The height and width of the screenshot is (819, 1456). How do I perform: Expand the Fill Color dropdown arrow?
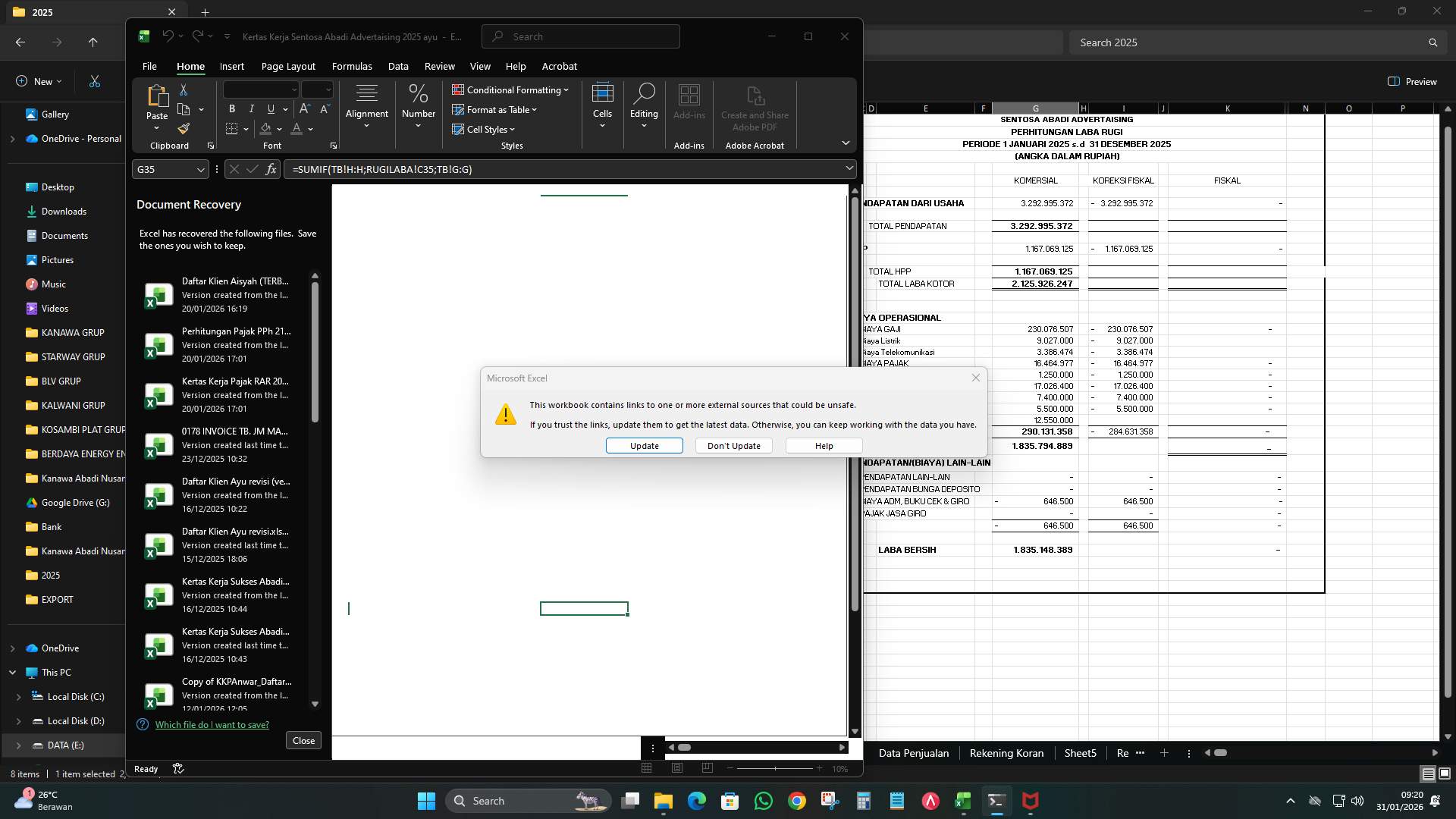278,129
